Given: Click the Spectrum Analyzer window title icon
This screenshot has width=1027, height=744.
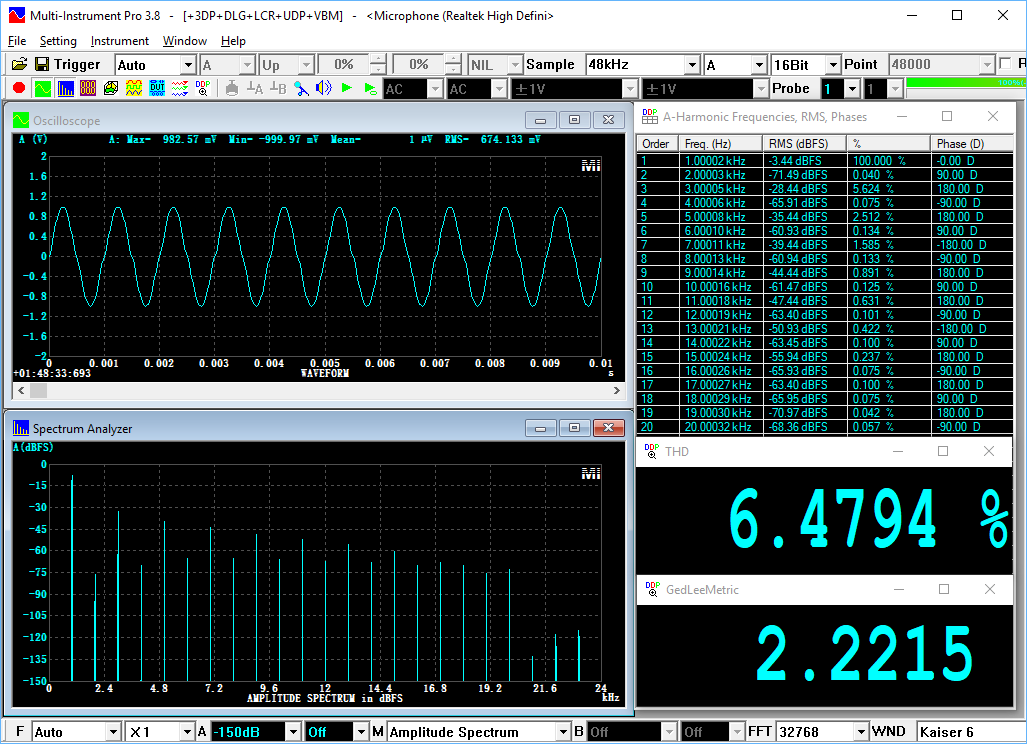Looking at the screenshot, I should click(x=21, y=428).
